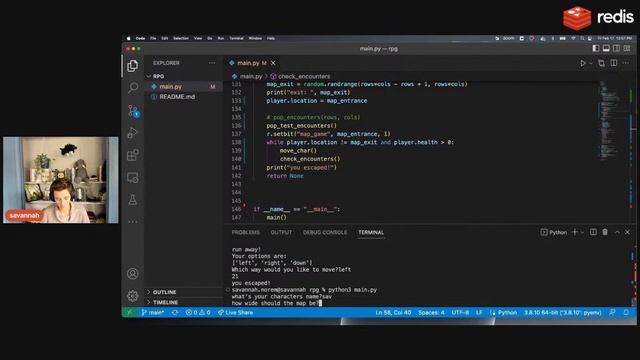This screenshot has height=360, width=640.
Task: Run the Python file with the play icon
Action: 583,63
